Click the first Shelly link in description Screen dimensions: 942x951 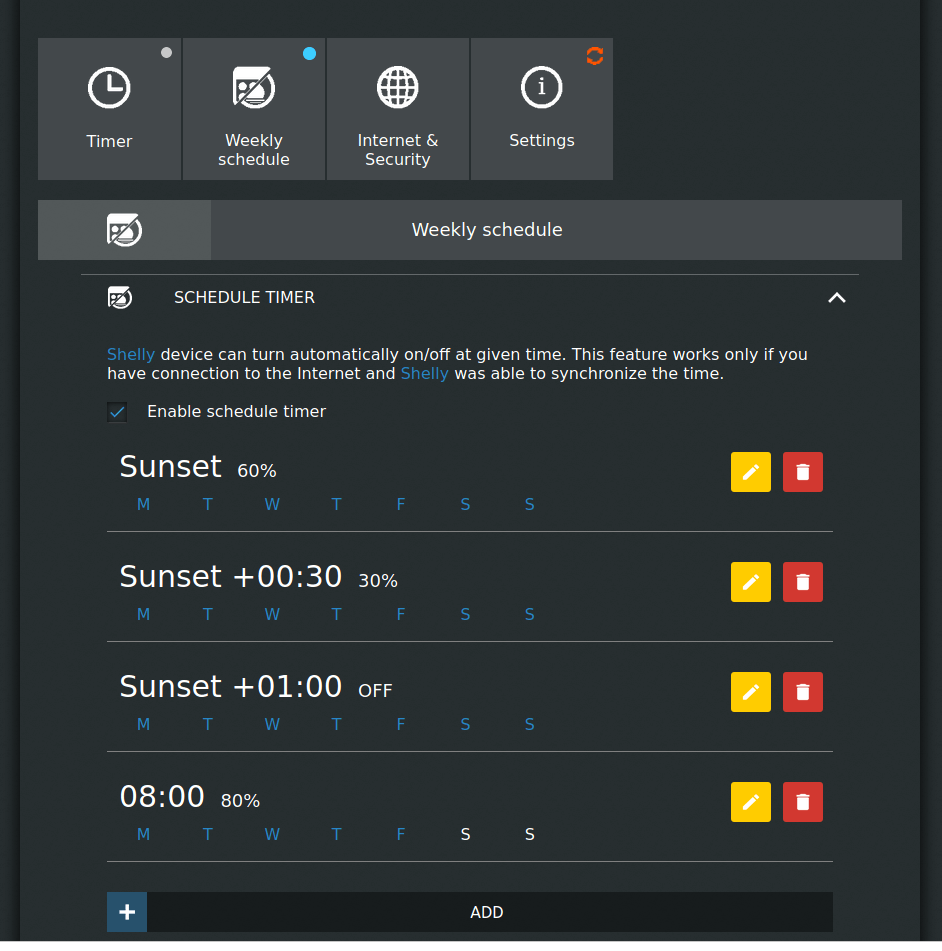tap(131, 354)
